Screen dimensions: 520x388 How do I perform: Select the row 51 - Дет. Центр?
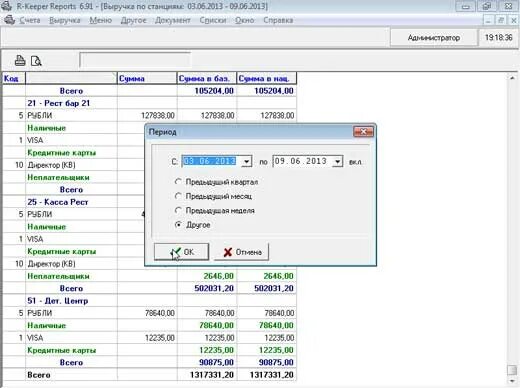[149, 300]
